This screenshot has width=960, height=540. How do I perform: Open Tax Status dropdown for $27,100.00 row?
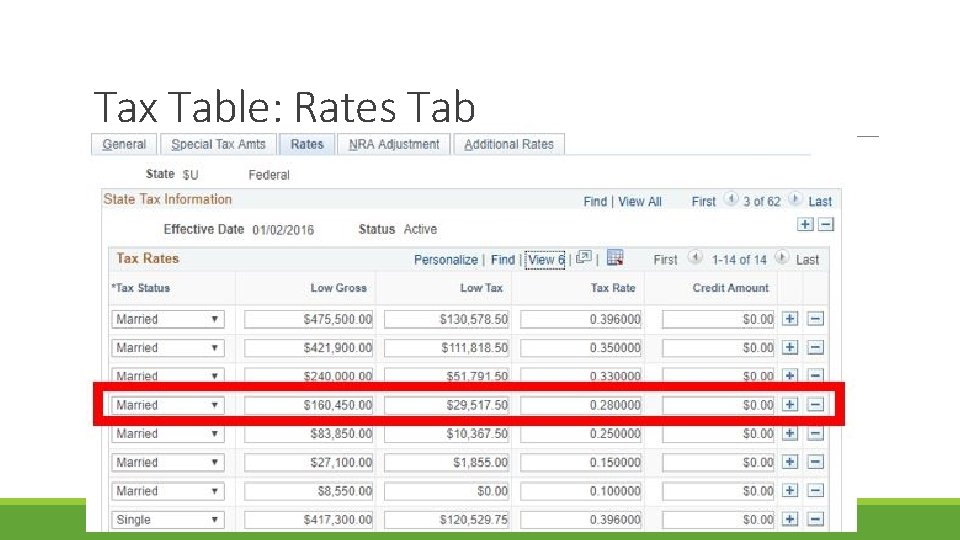pyautogui.click(x=168, y=462)
